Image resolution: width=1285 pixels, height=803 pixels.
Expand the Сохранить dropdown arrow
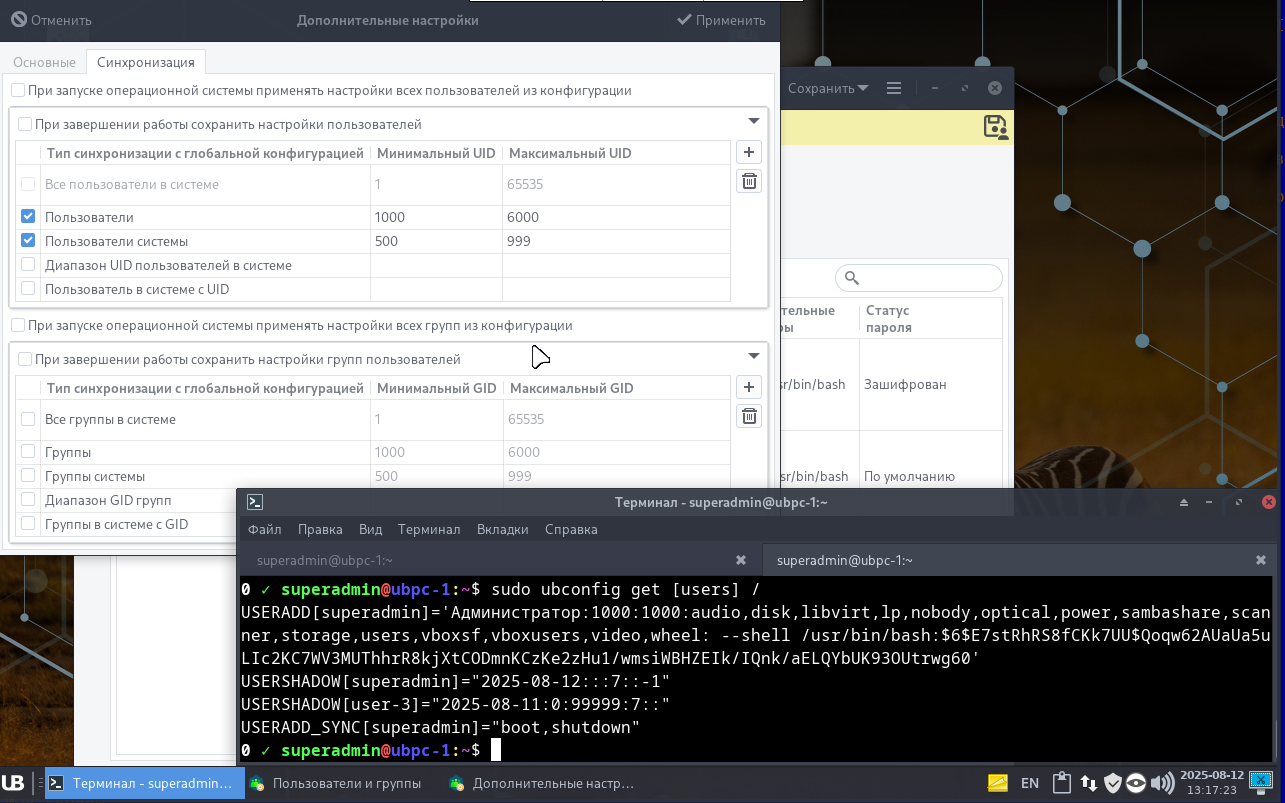[862, 88]
